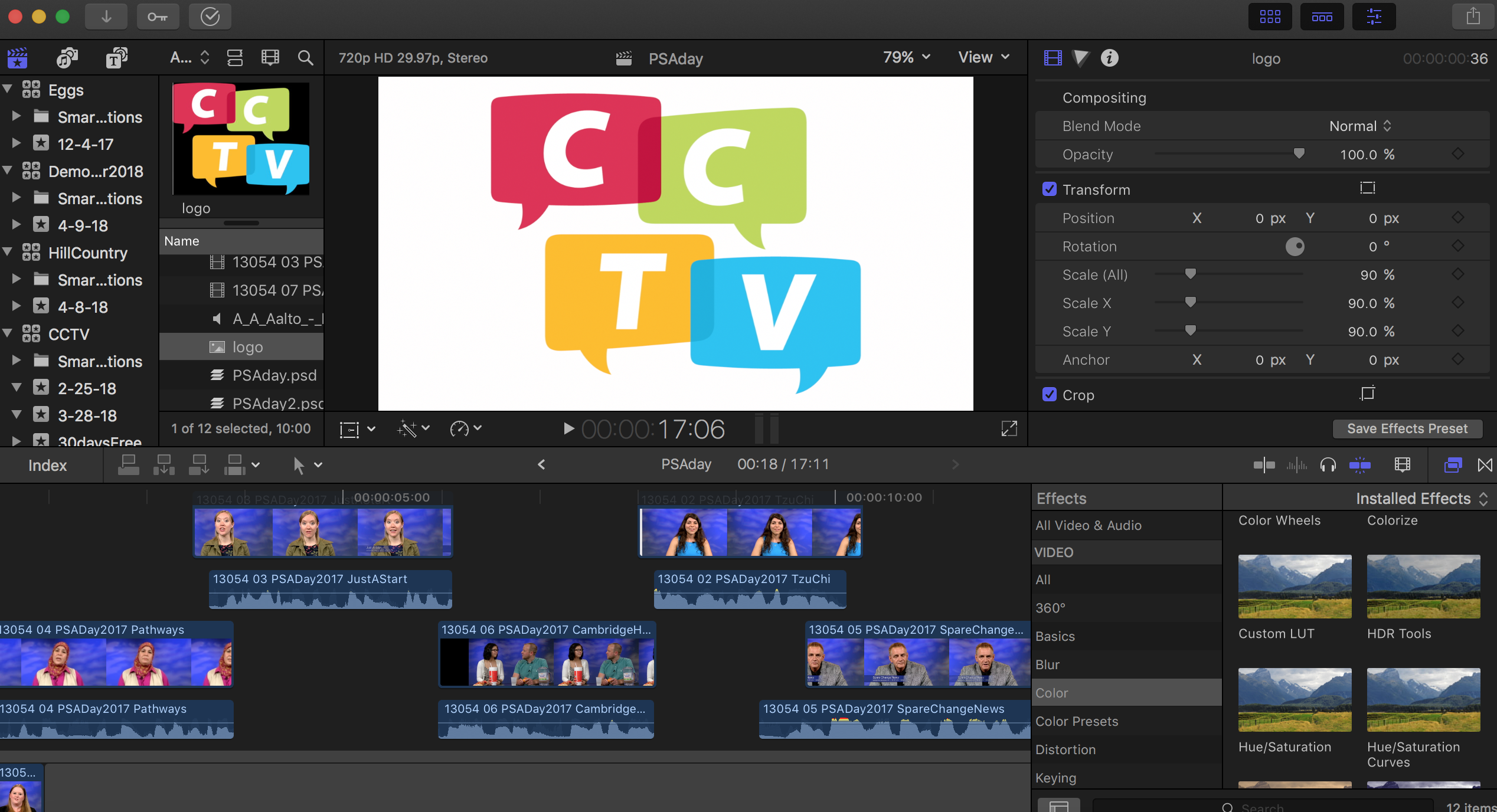Viewport: 1497px width, 812px height.
Task: Select the Basics effects category
Action: coord(1127,636)
